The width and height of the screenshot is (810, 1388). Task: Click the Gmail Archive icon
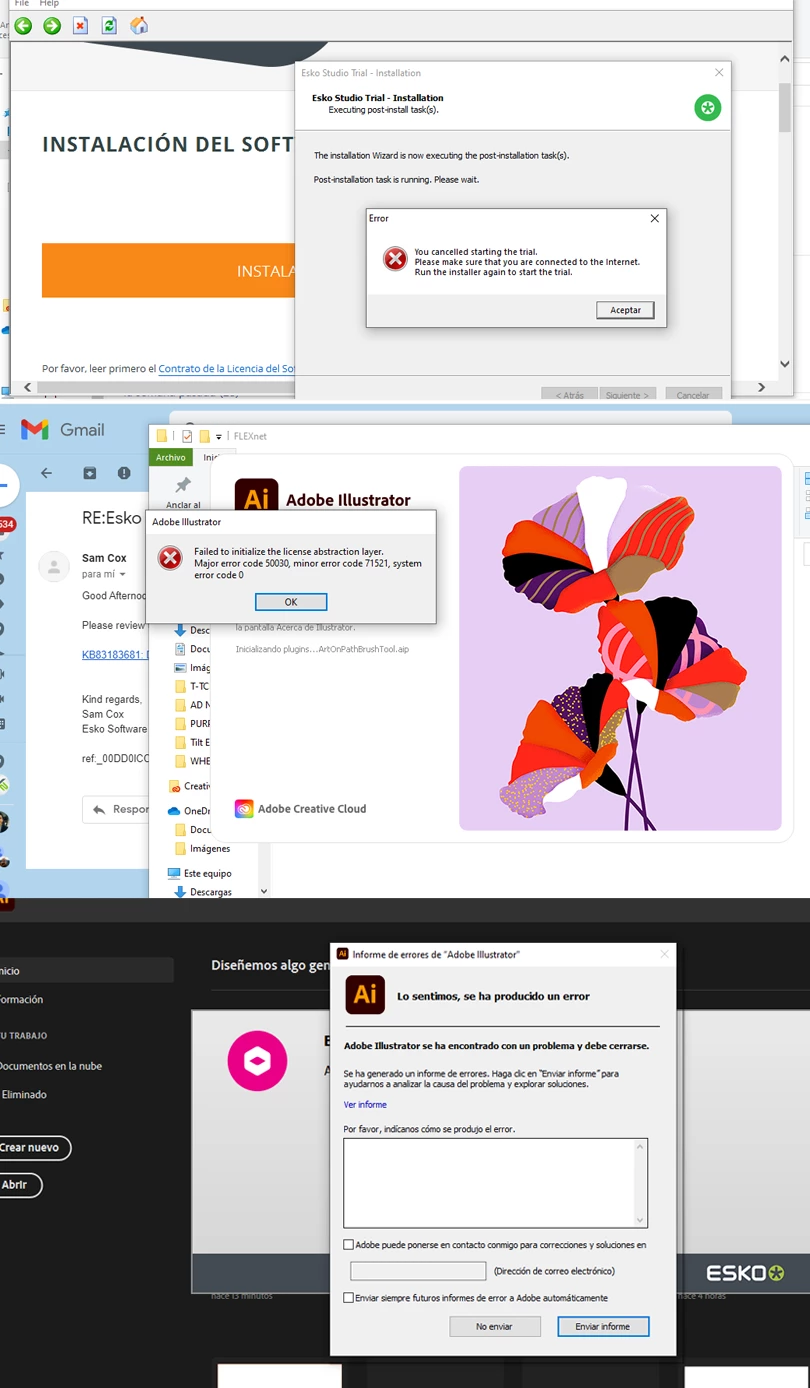(90, 473)
